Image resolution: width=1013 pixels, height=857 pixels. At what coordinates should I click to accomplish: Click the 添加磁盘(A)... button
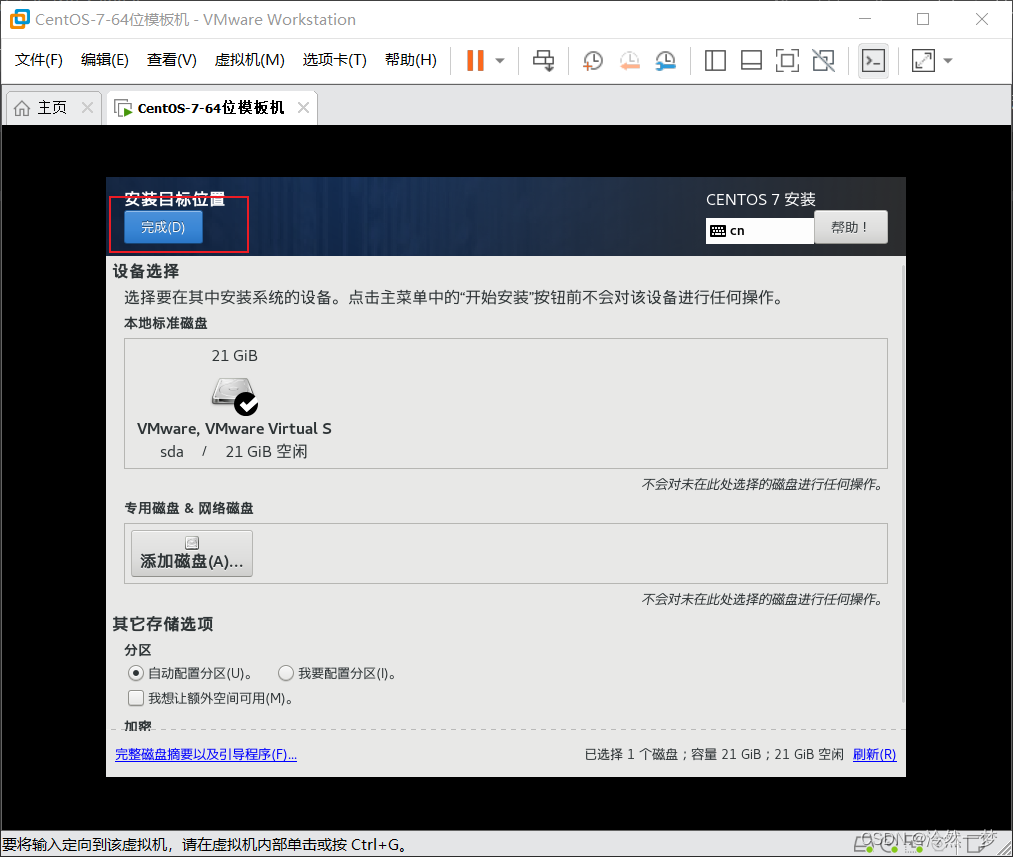coord(192,553)
